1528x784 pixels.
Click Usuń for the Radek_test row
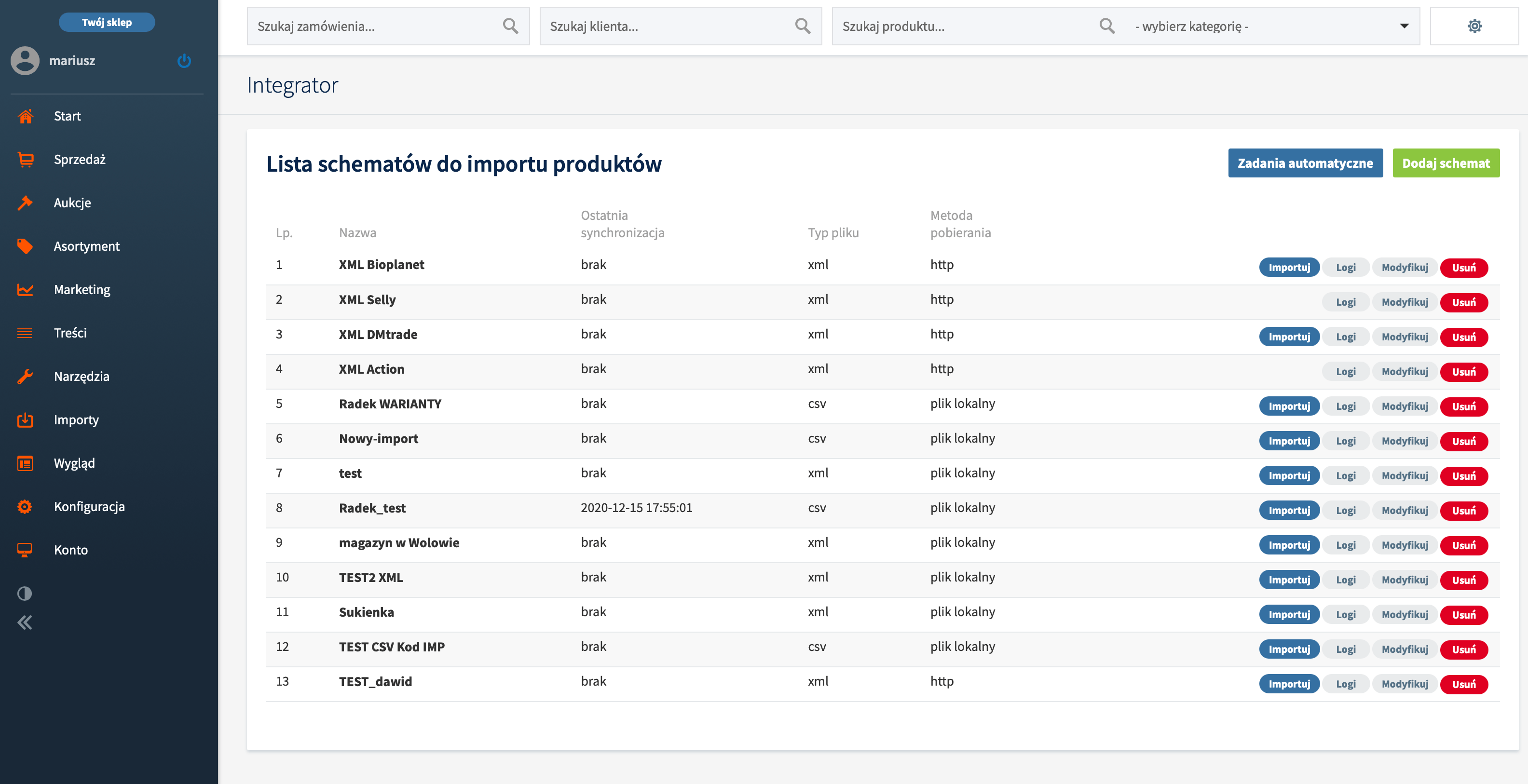pos(1463,511)
